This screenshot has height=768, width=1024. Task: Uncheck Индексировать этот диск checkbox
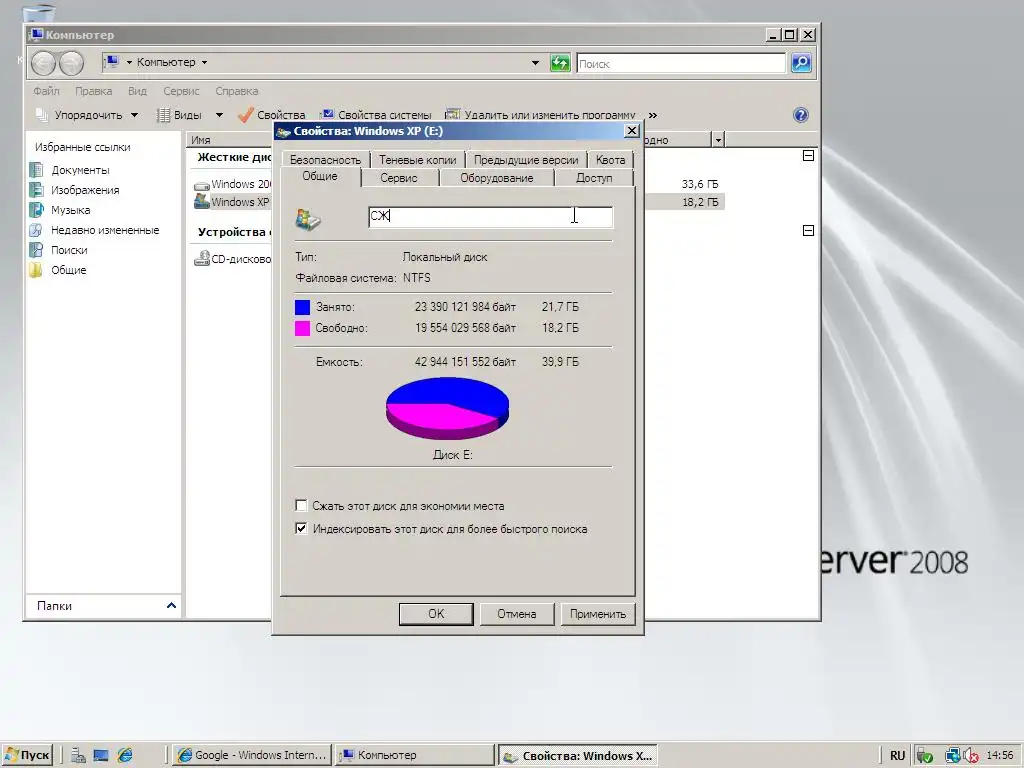tap(301, 528)
